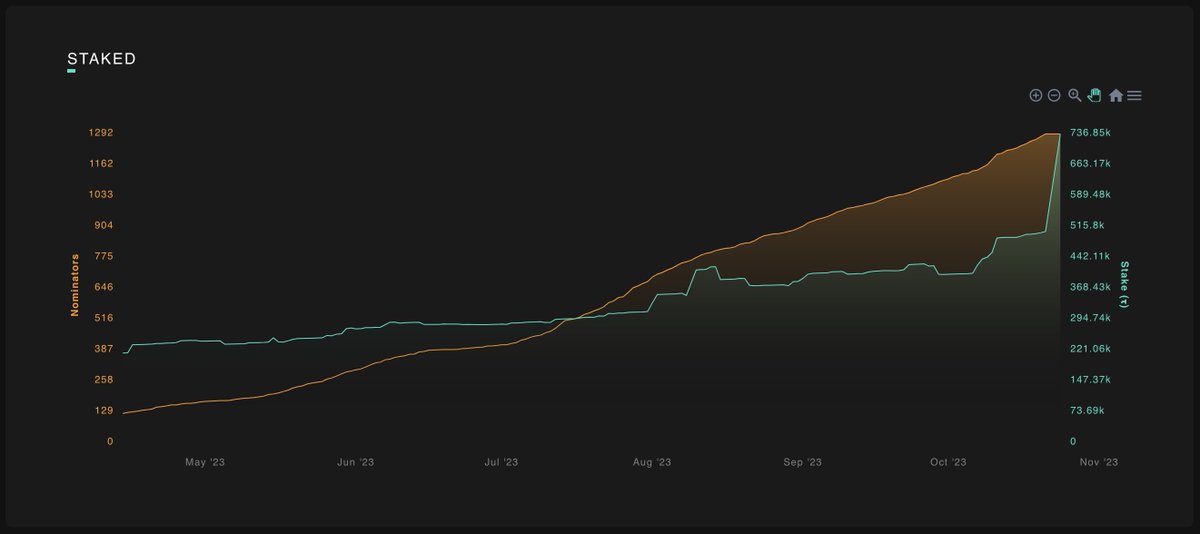Click the Nominators axis title
The width and height of the screenshot is (1200, 534).
click(x=74, y=284)
